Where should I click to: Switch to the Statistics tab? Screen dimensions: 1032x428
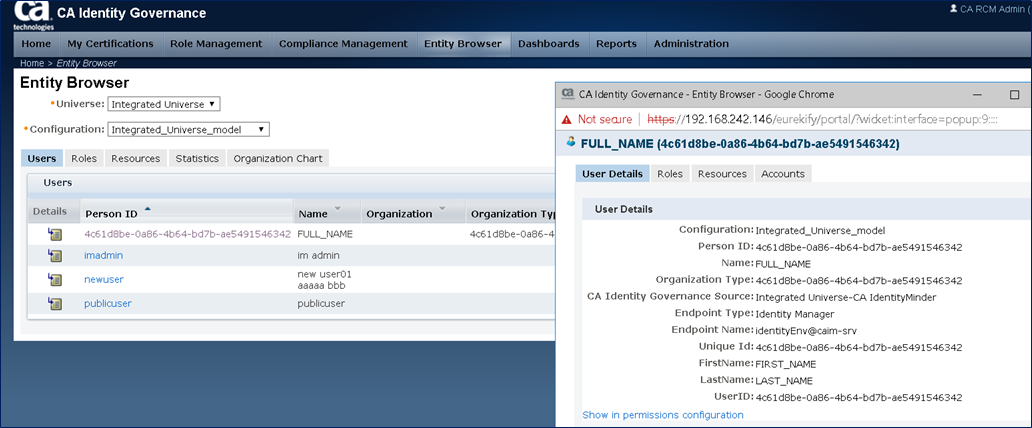[x=197, y=159]
